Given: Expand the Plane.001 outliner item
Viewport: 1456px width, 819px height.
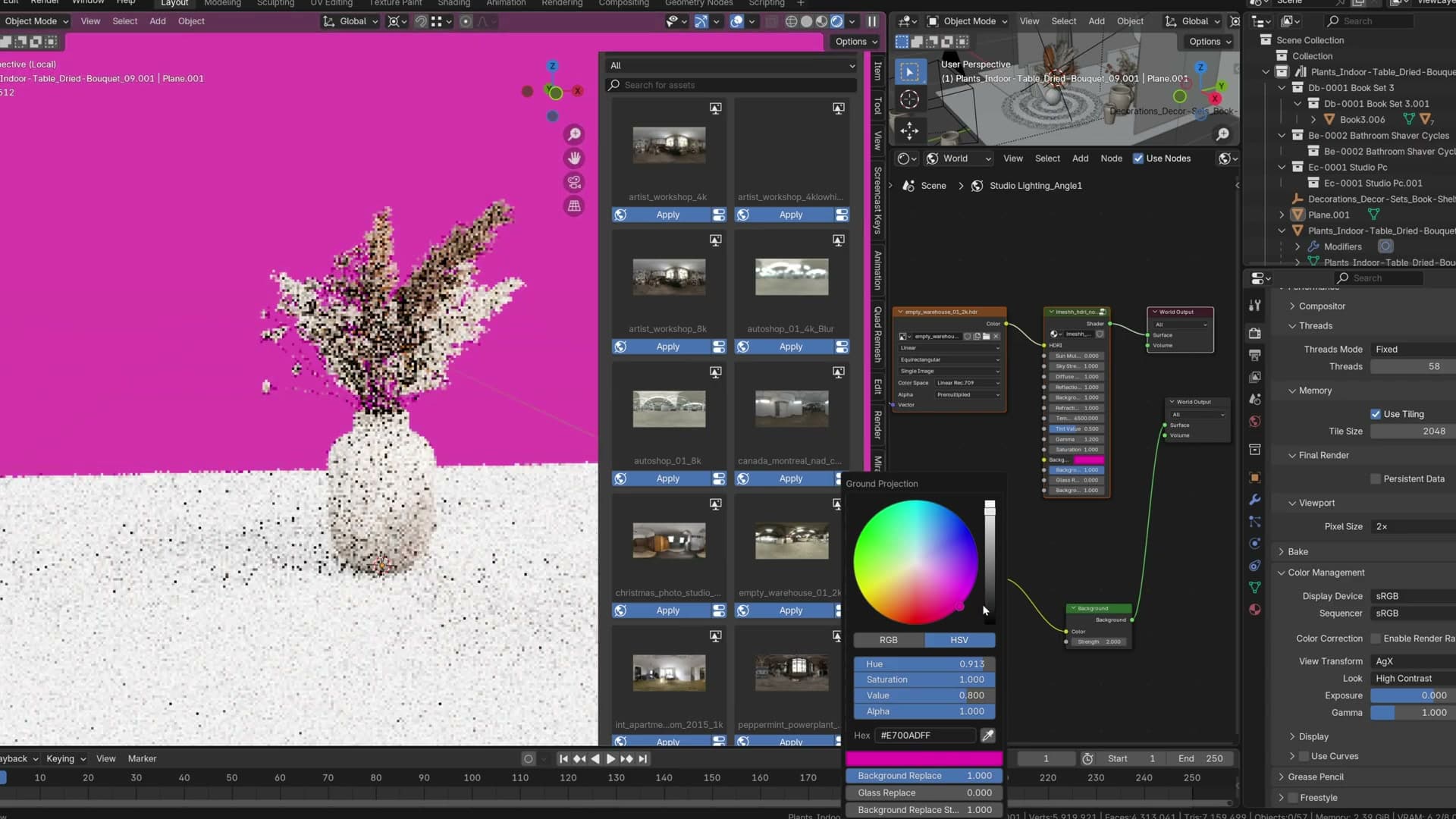Looking at the screenshot, I should tap(1282, 215).
